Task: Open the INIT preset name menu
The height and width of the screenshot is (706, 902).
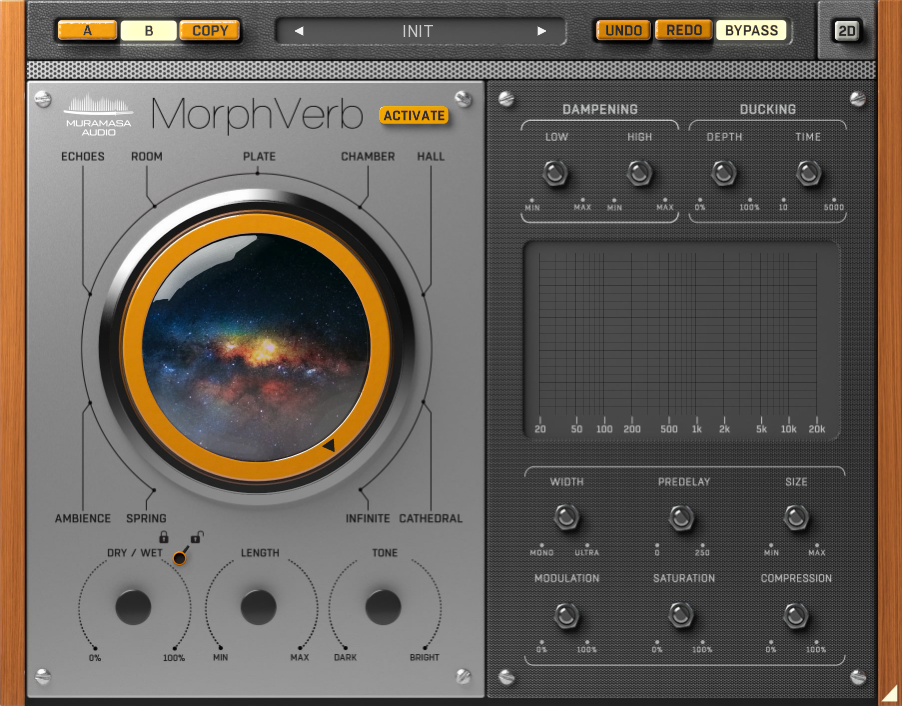Action: click(x=418, y=31)
